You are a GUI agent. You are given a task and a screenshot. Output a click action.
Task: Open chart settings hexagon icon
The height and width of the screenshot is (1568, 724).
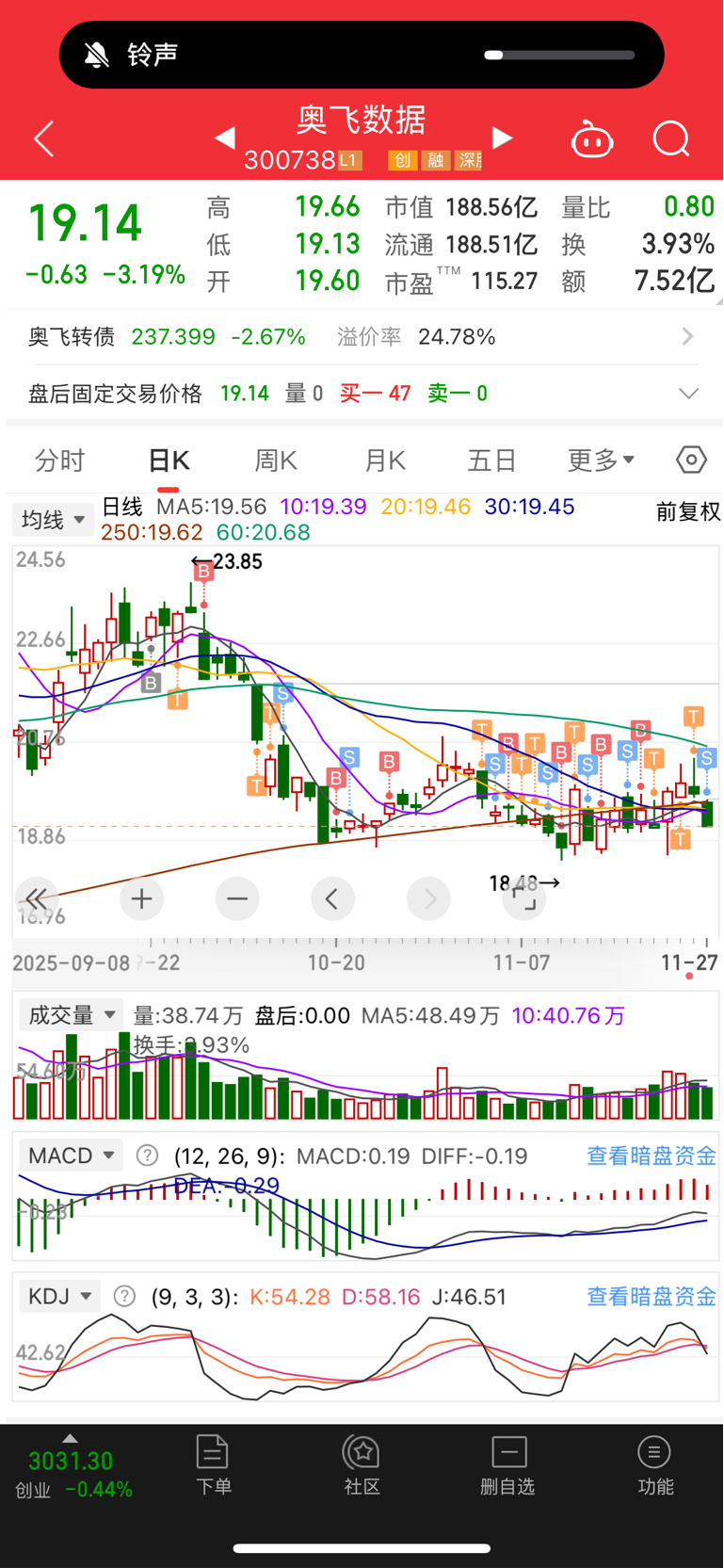point(691,460)
